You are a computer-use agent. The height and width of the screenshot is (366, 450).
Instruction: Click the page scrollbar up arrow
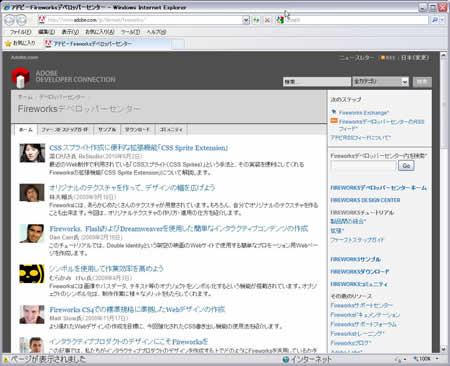(443, 55)
